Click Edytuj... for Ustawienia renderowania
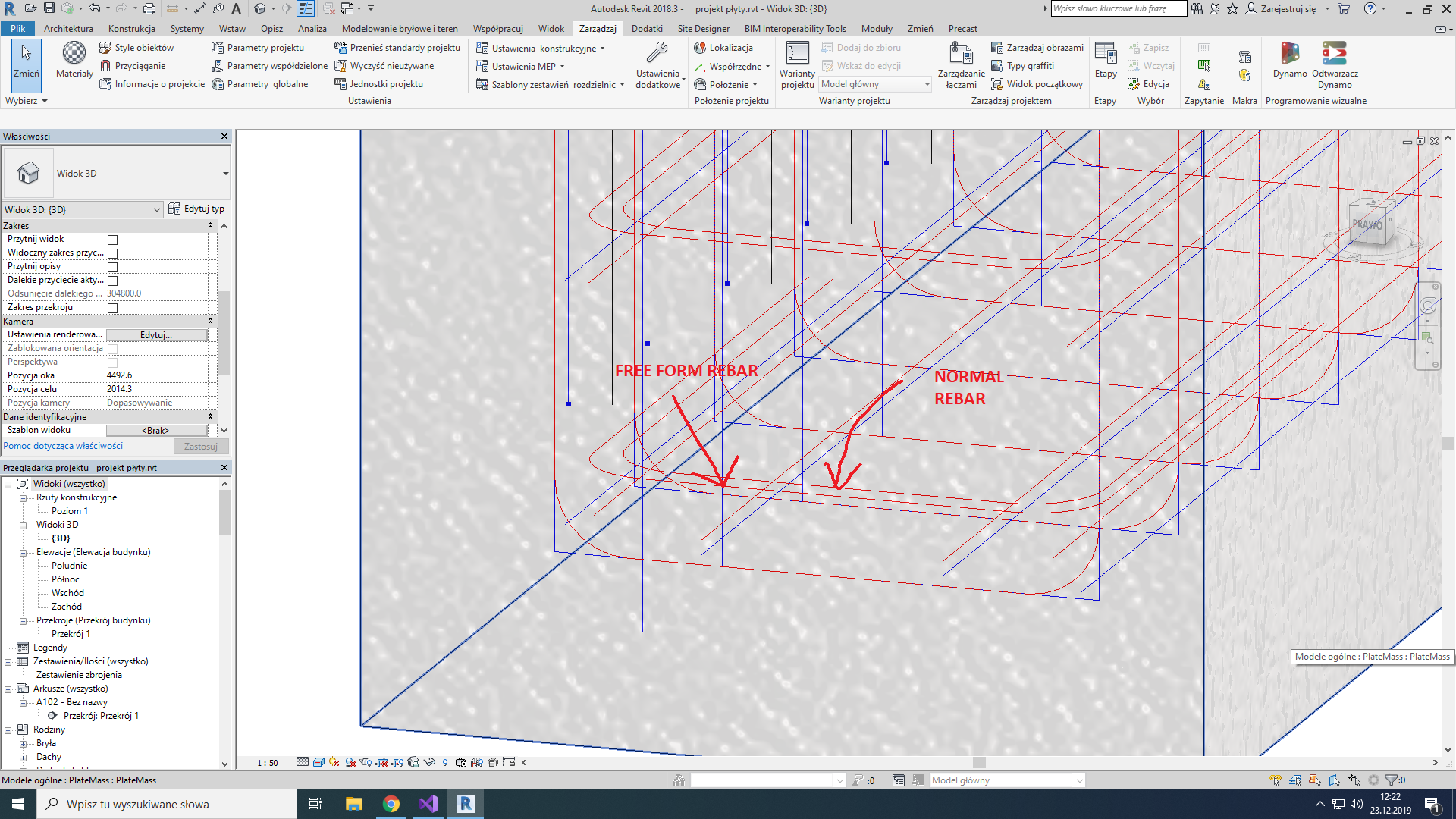 click(156, 335)
